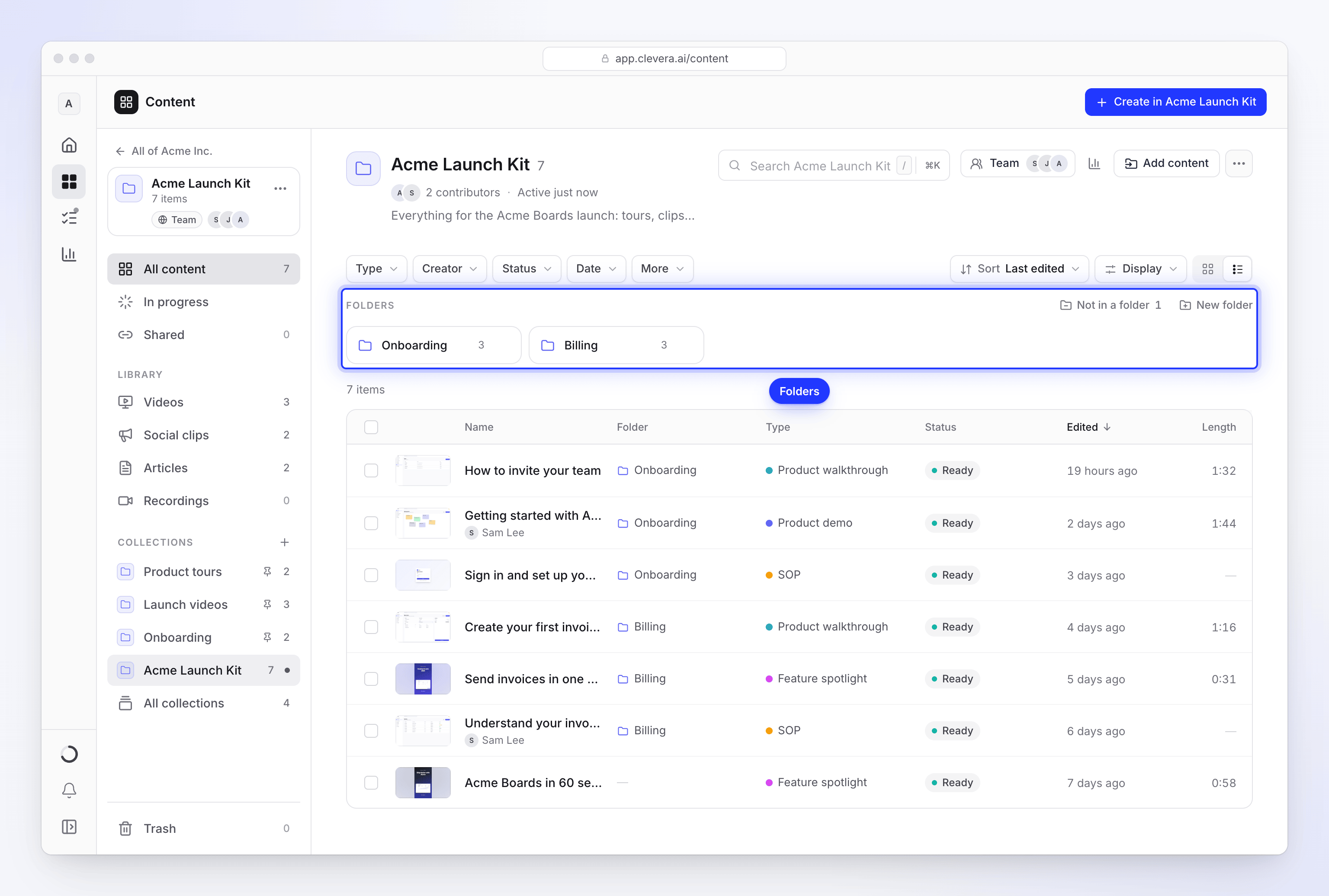Open the header analytics chart icon next to Team
This screenshot has height=896, width=1329.
click(1094, 163)
